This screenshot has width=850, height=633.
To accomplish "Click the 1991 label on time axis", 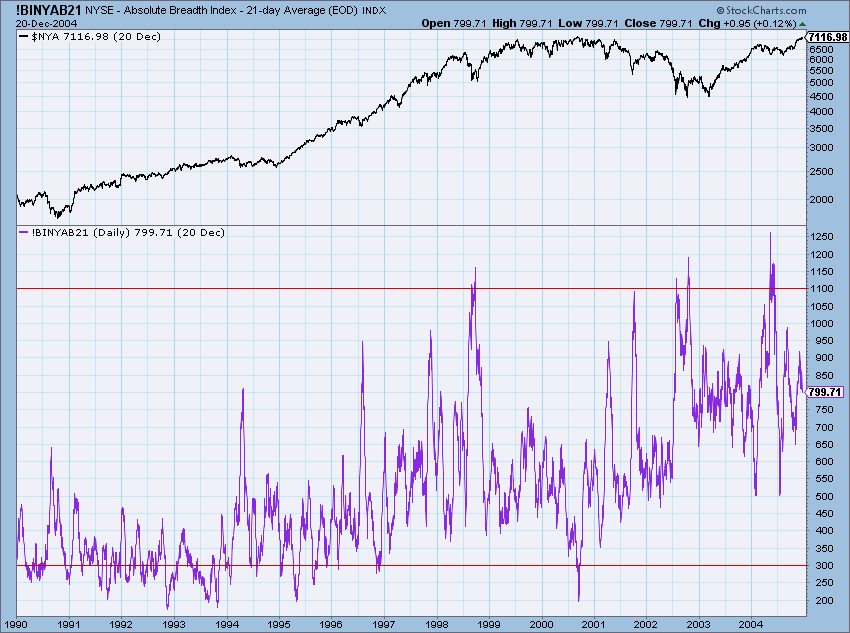I will [x=69, y=624].
